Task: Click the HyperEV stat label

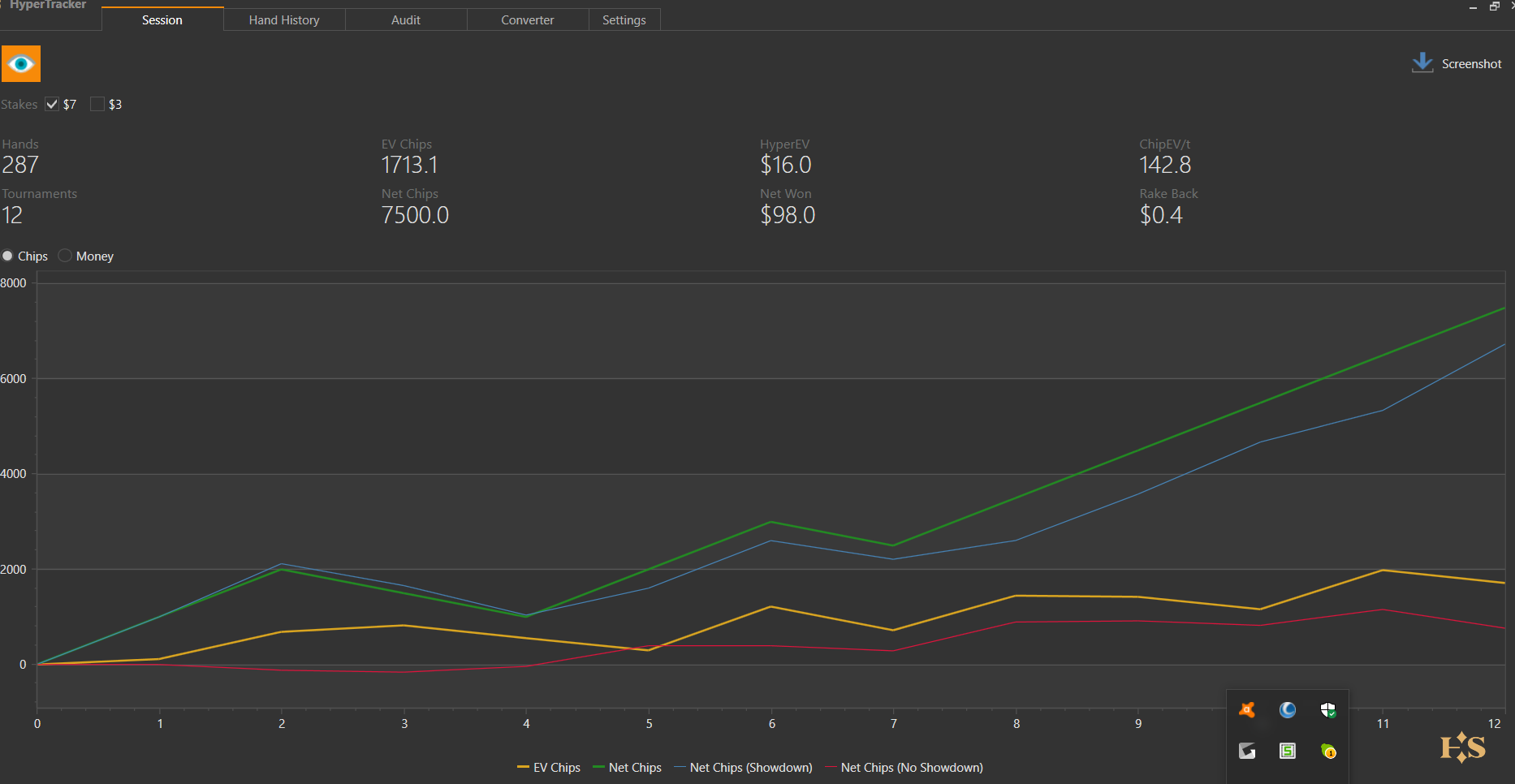Action: (x=784, y=144)
